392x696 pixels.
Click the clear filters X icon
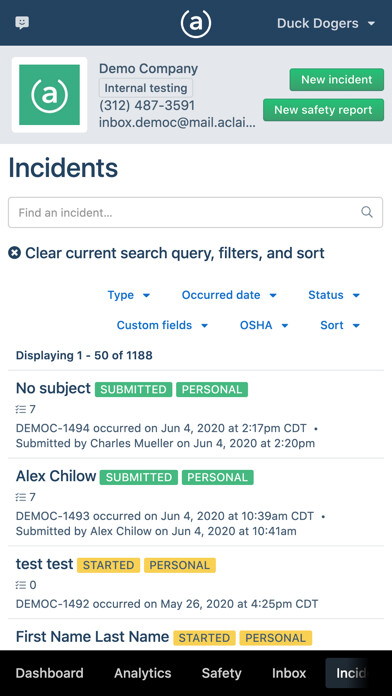point(15,253)
